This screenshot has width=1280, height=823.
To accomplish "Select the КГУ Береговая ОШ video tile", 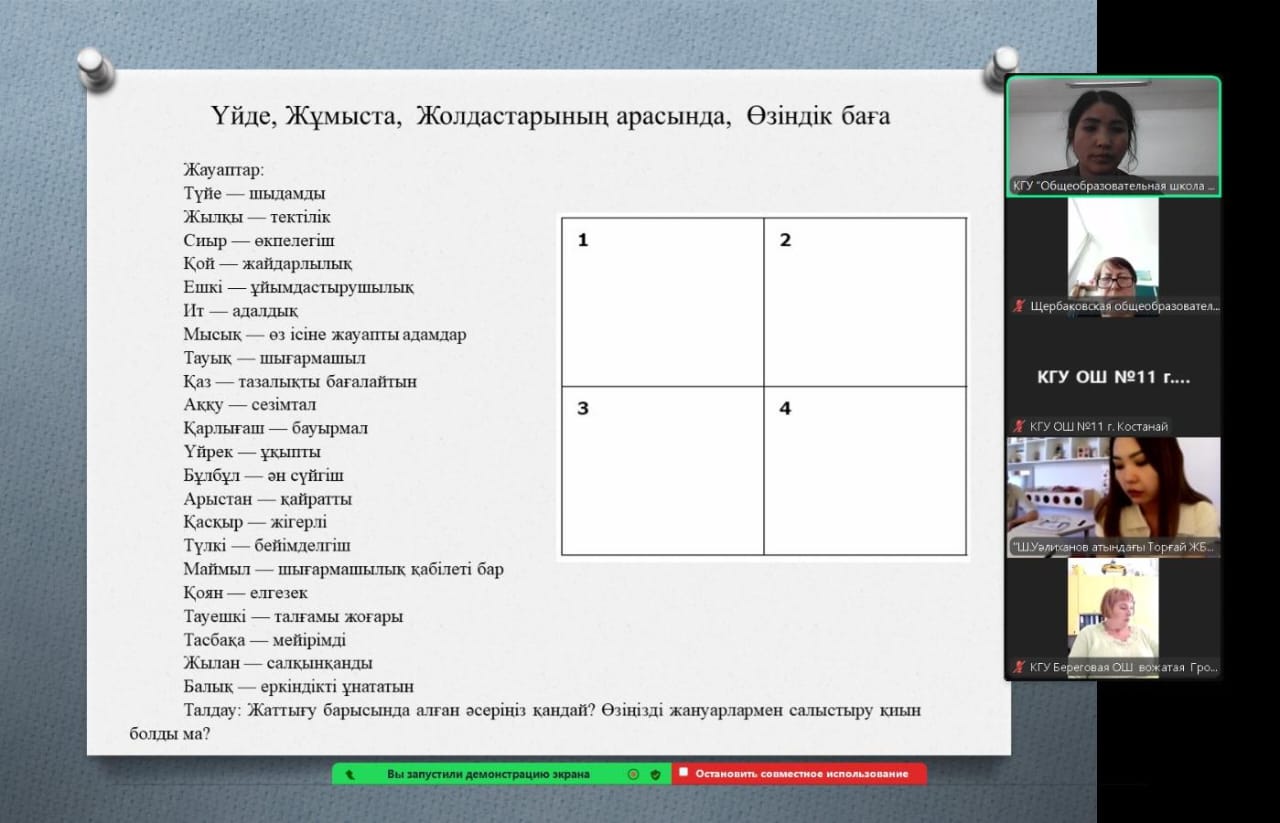I will pos(1113,617).
